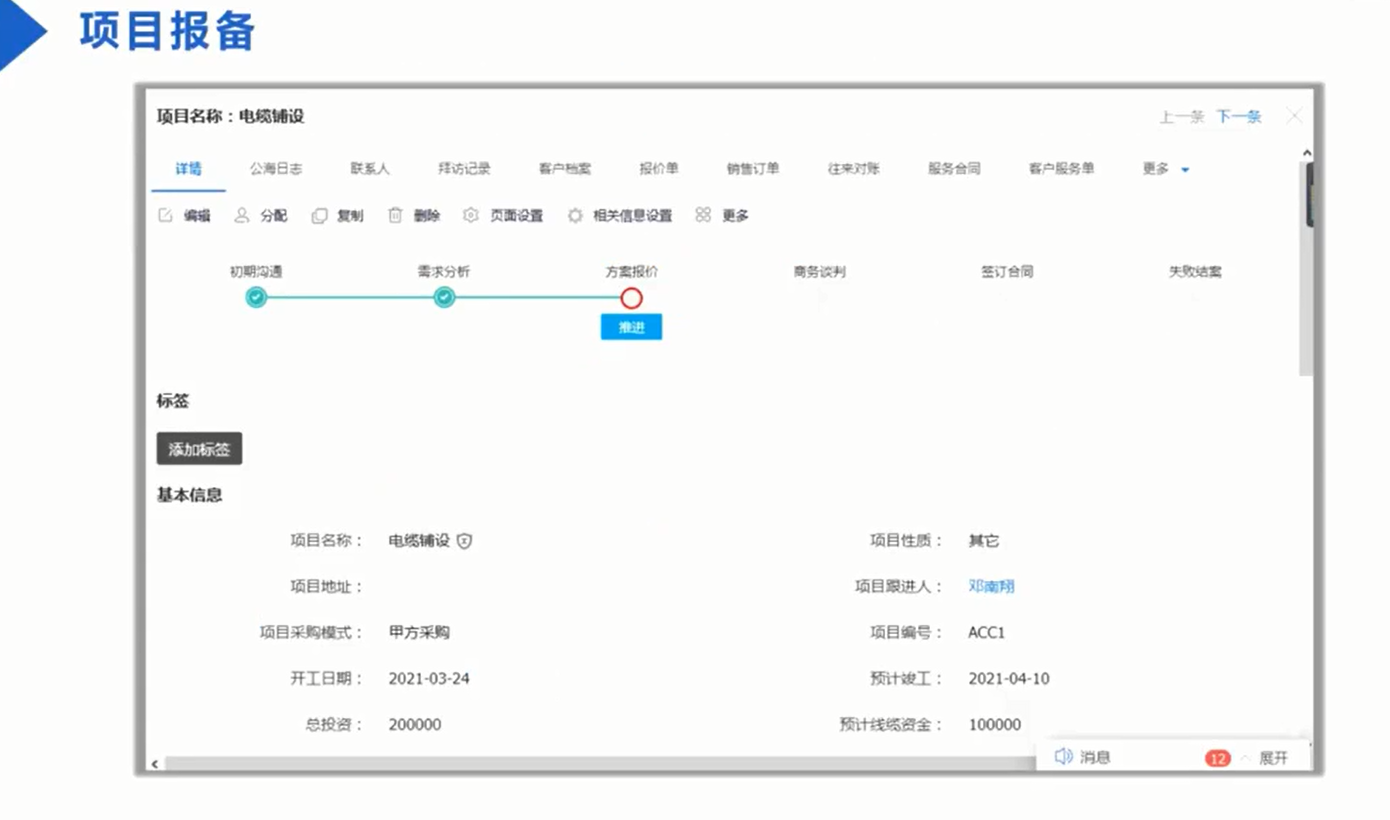
Task: Click the 复制 copy icon
Action: point(319,215)
